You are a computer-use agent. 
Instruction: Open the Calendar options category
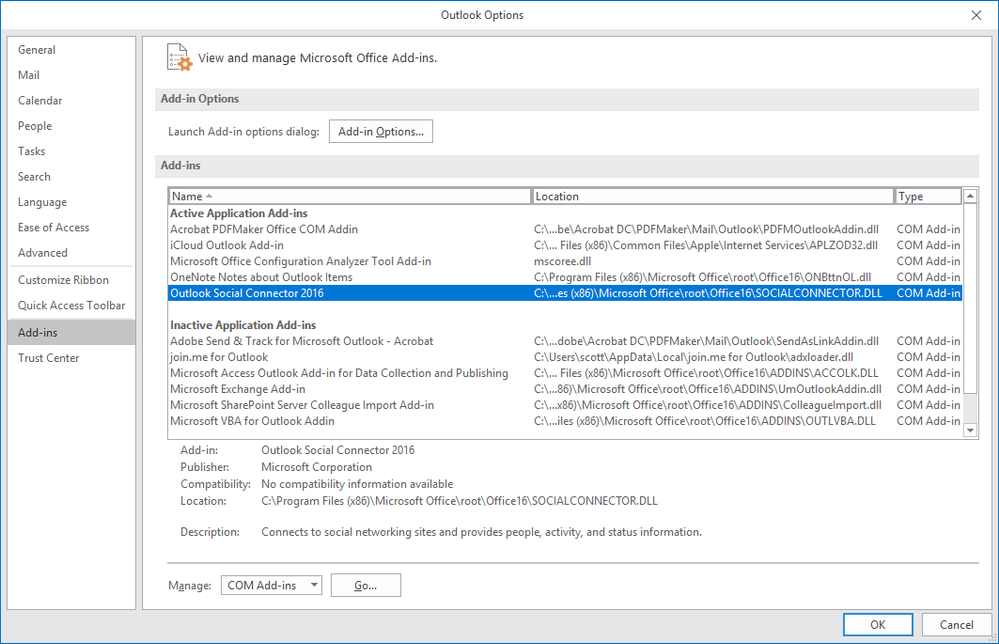click(x=71, y=101)
